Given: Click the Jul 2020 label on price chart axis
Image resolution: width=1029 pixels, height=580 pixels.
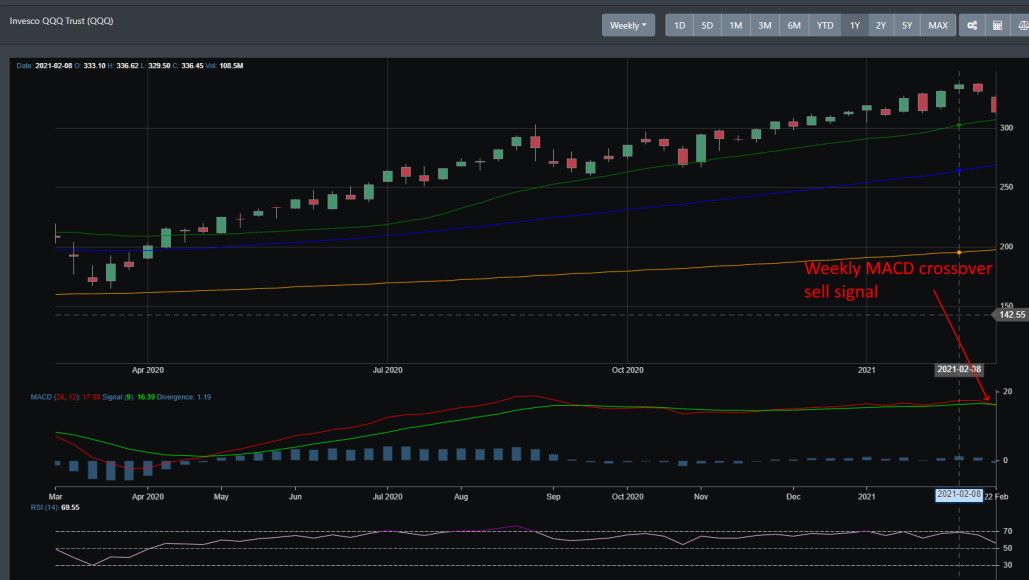Looking at the screenshot, I should coord(387,370).
